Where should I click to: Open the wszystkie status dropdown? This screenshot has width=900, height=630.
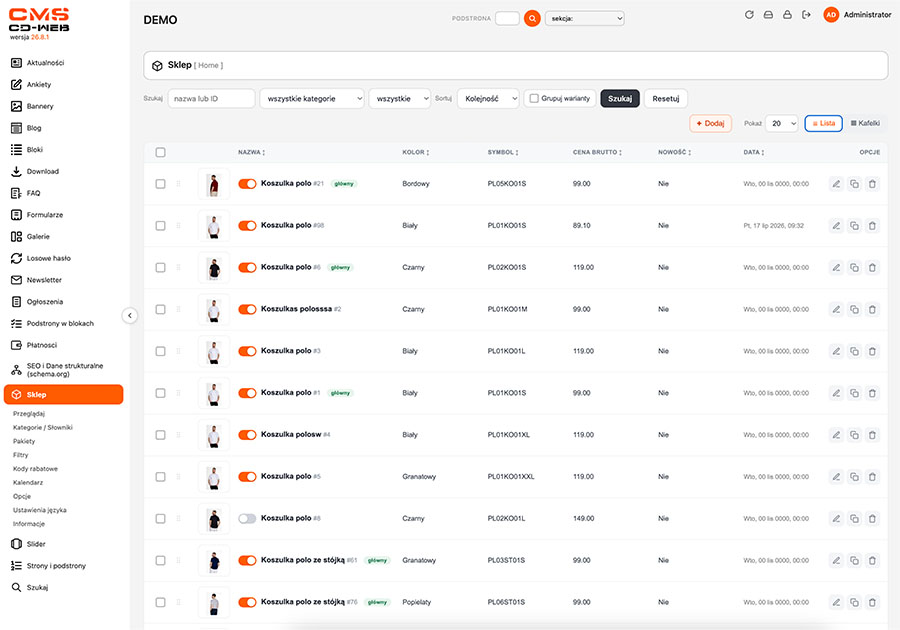400,99
